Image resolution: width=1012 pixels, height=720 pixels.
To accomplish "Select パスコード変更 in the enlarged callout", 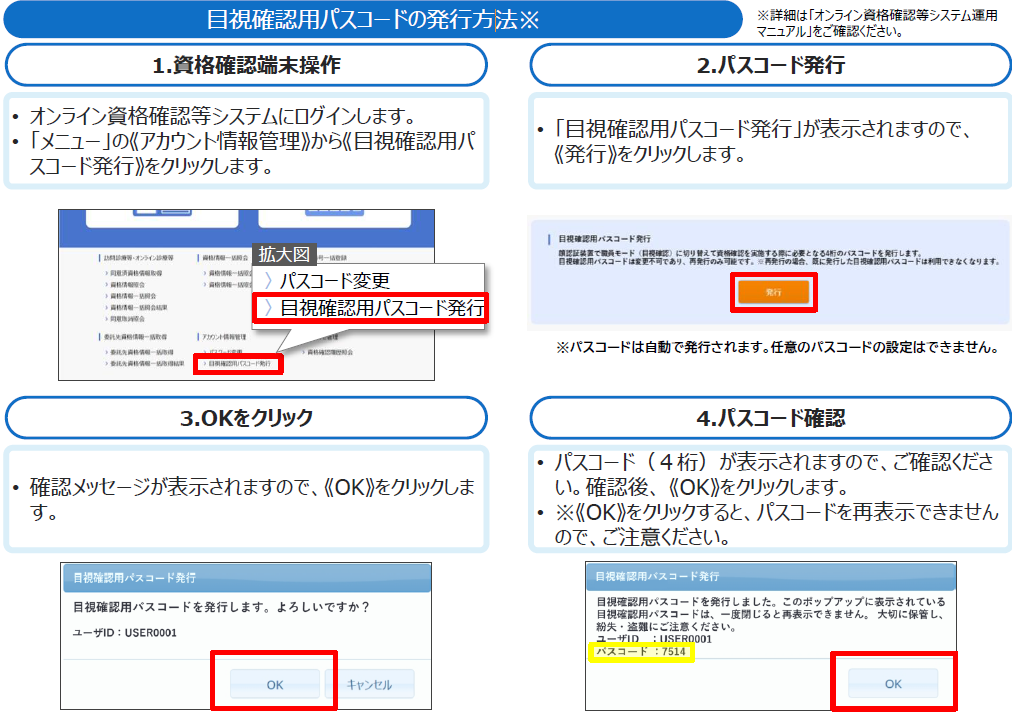I will pos(335,281).
